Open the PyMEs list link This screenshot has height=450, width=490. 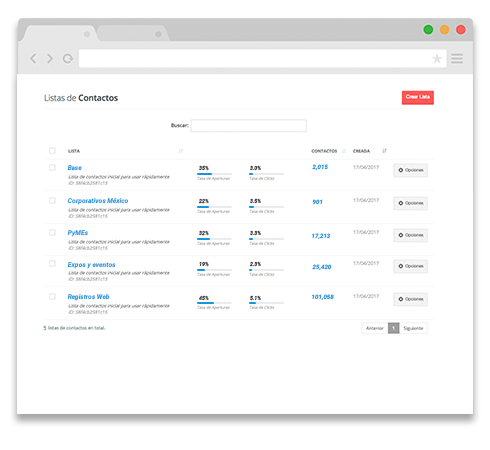point(78,233)
